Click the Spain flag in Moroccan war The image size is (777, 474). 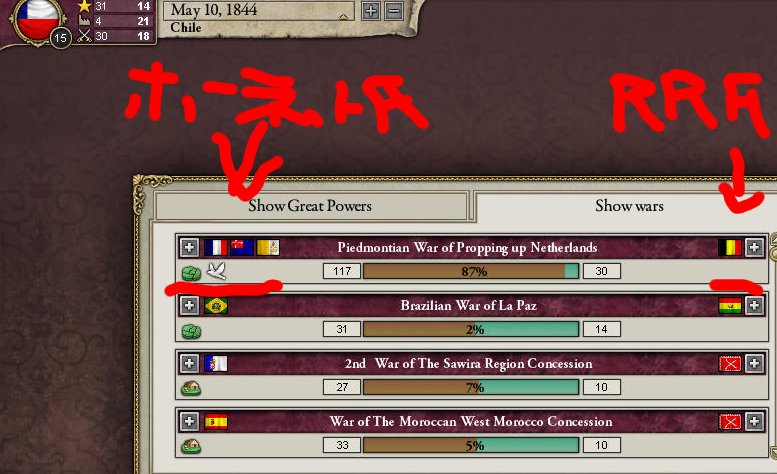pos(216,421)
